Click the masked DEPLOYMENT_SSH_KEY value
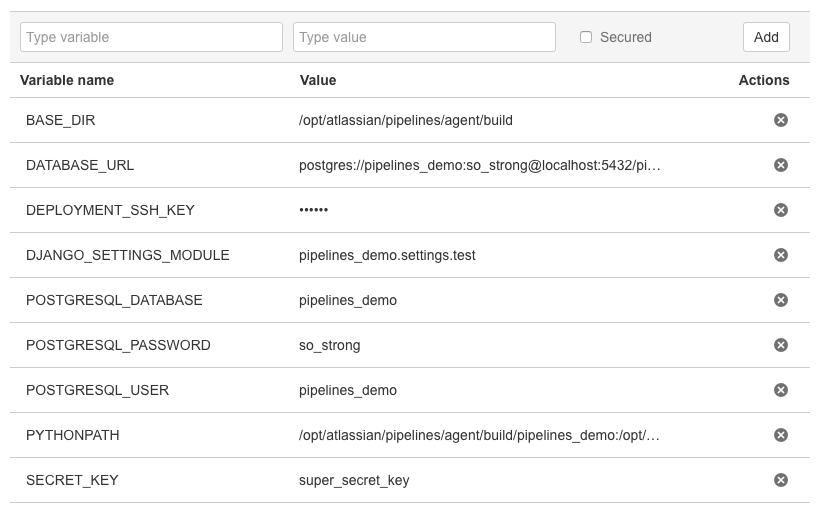820x511 pixels. [x=313, y=210]
